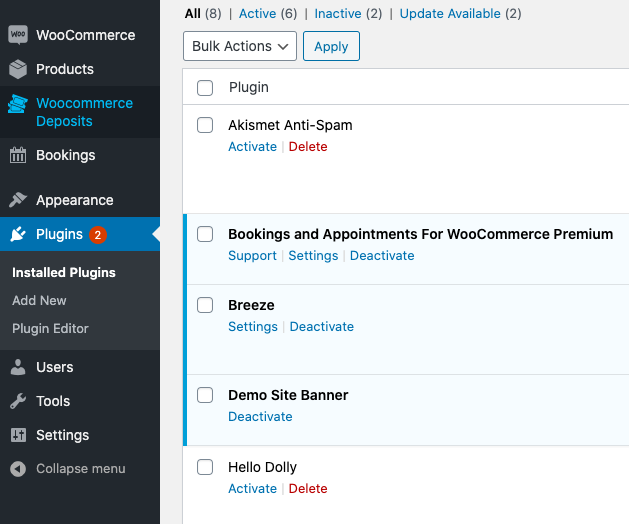
Task: Delete the Hello Dolly plugin
Action: tap(308, 488)
